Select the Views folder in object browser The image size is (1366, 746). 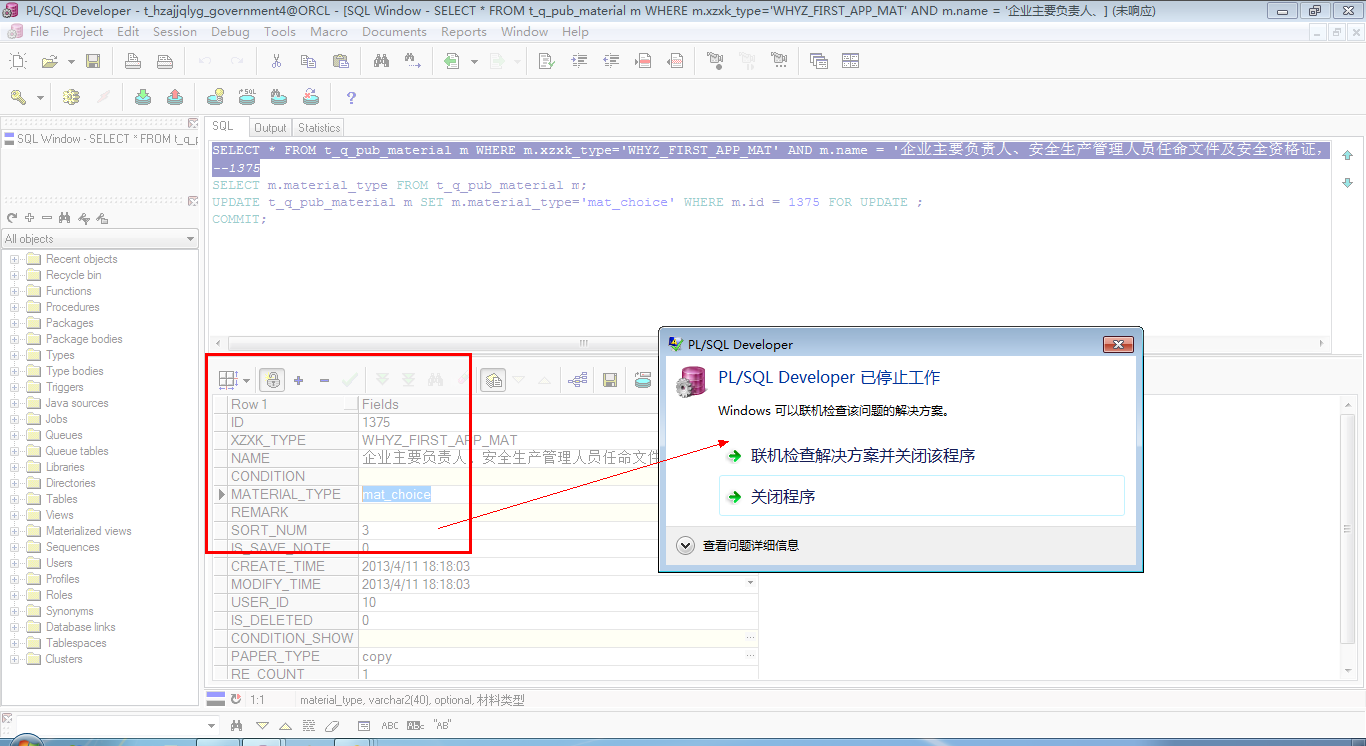pyautogui.click(x=60, y=515)
